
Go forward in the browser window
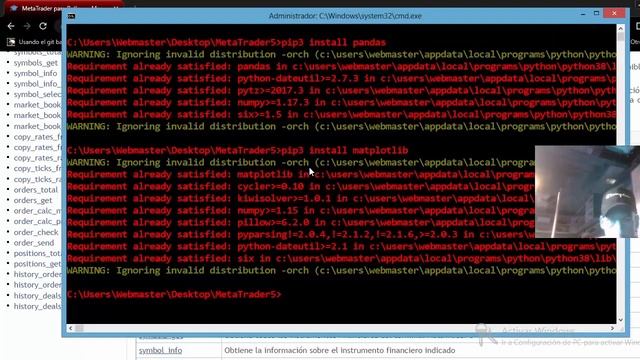coord(27,26)
